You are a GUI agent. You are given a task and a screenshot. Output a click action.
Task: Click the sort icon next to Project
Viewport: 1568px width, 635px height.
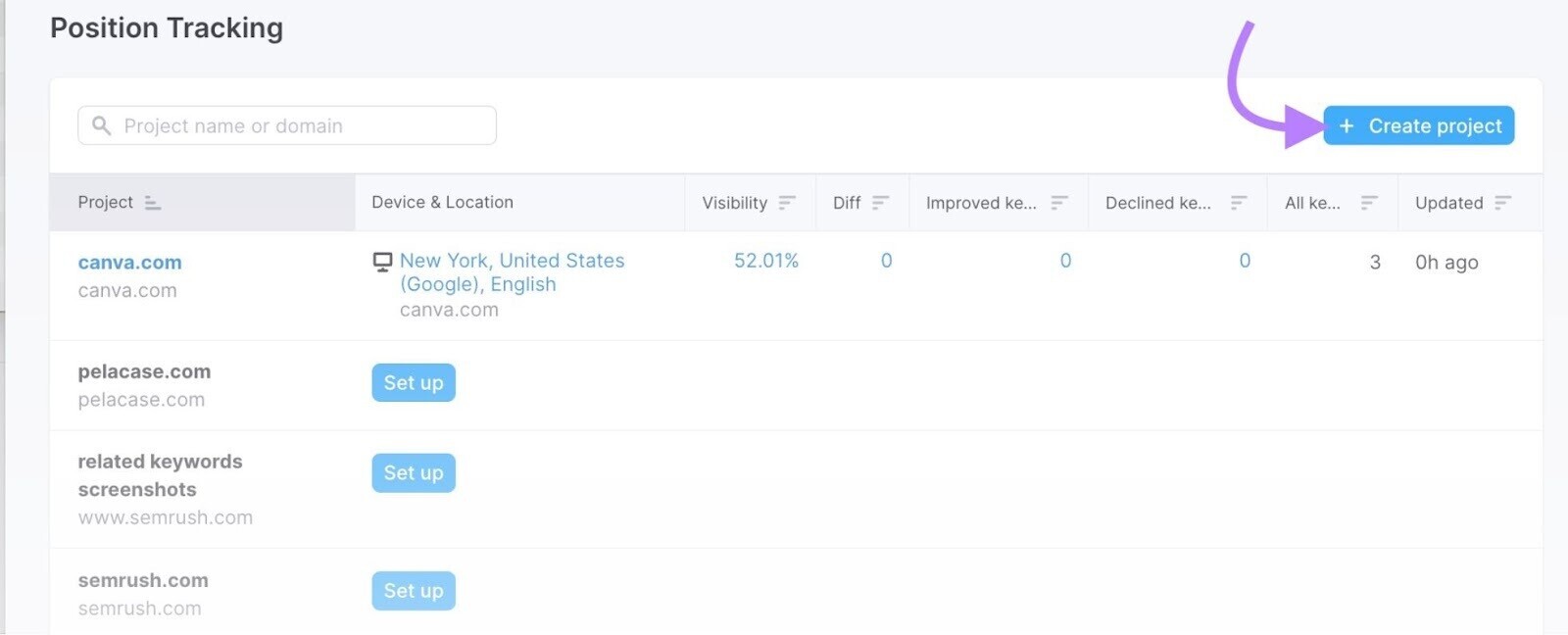[152, 203]
